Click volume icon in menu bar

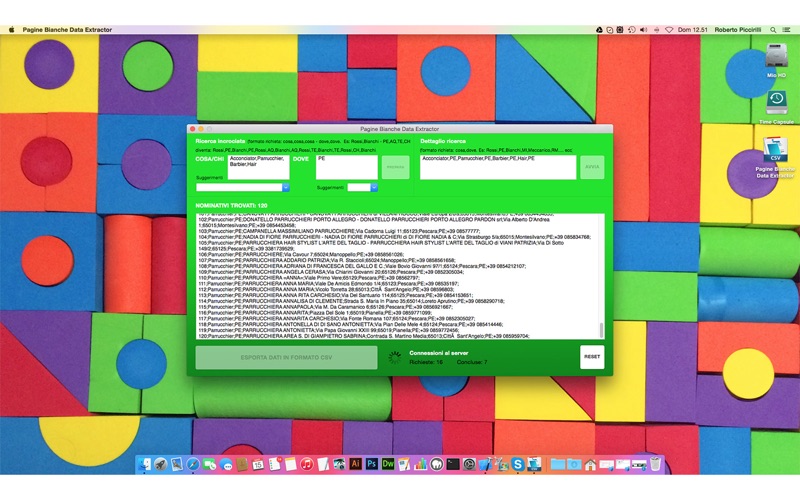(644, 30)
